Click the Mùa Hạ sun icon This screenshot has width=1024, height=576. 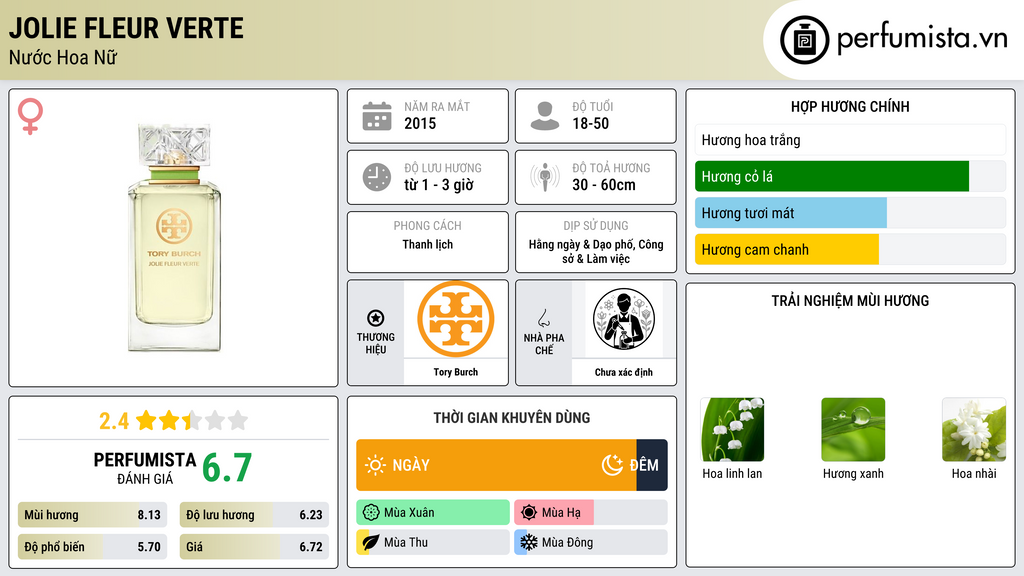[x=529, y=513]
